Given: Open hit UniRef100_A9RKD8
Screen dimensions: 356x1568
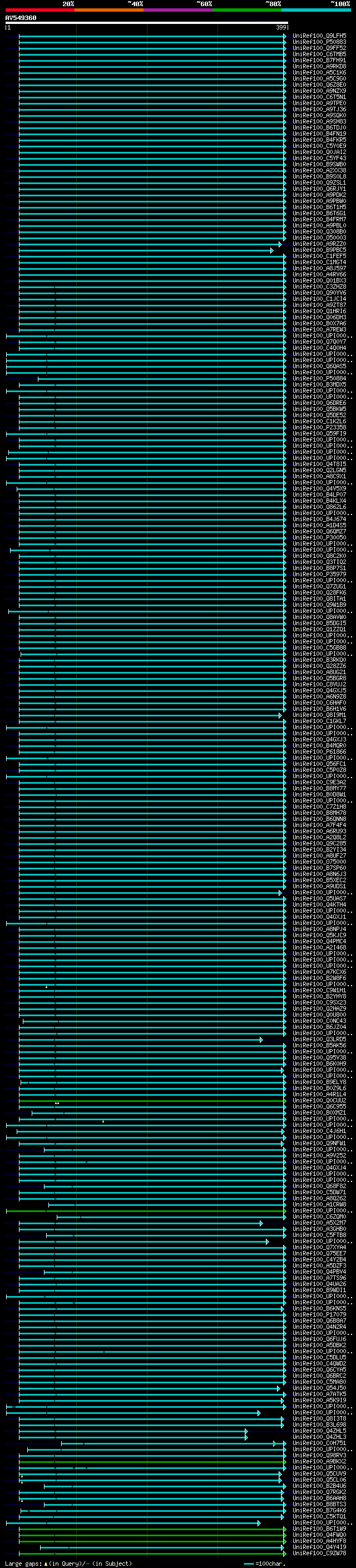Looking at the screenshot, I should (x=319, y=66).
